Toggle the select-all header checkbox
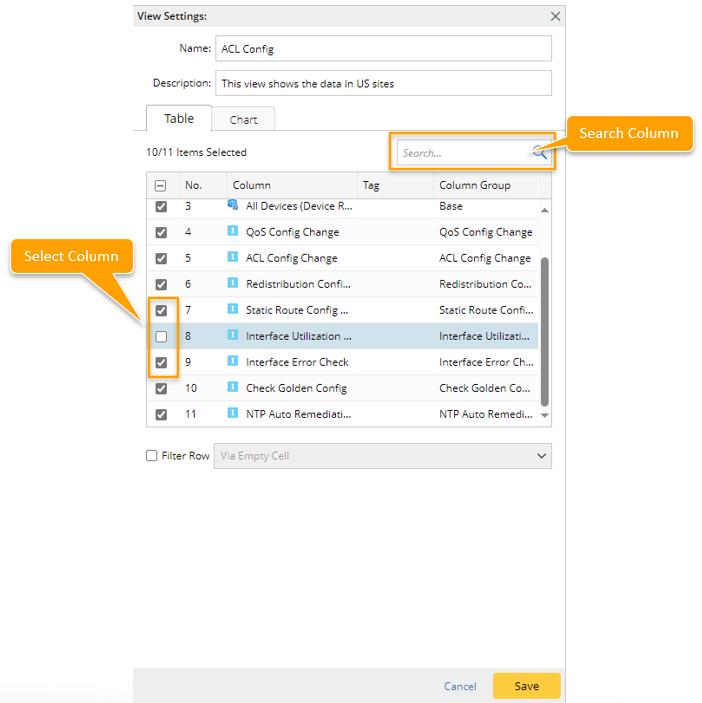This screenshot has width=702, height=703. 161,185
